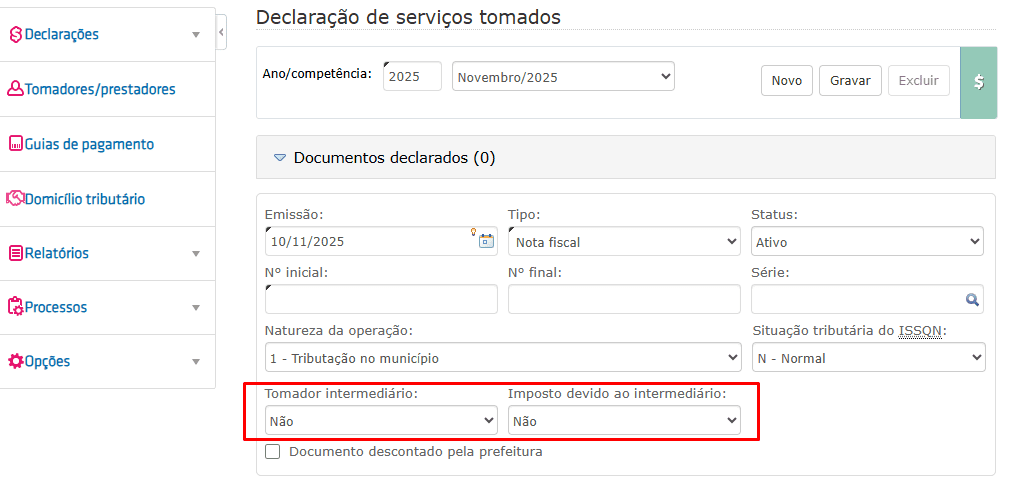This screenshot has width=1016, height=478.
Task: Open the Opções menu item
Action: point(108,361)
